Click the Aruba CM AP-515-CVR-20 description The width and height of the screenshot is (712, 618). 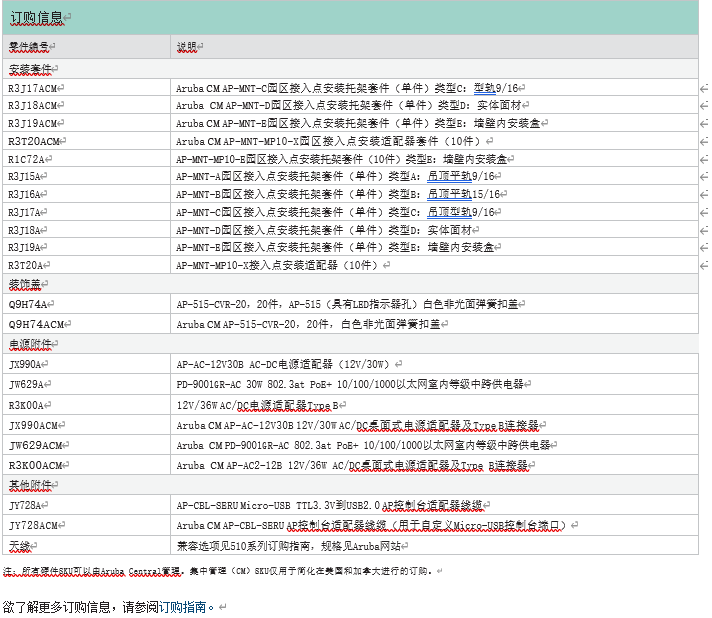(308, 324)
